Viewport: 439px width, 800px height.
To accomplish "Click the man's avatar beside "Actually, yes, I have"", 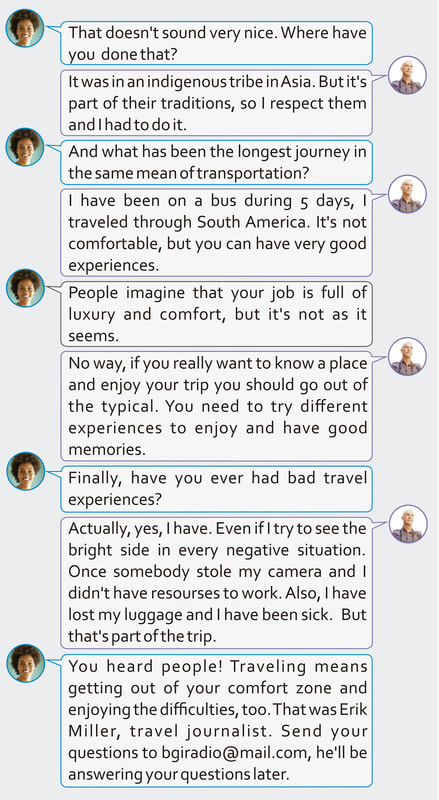I will tap(407, 524).
